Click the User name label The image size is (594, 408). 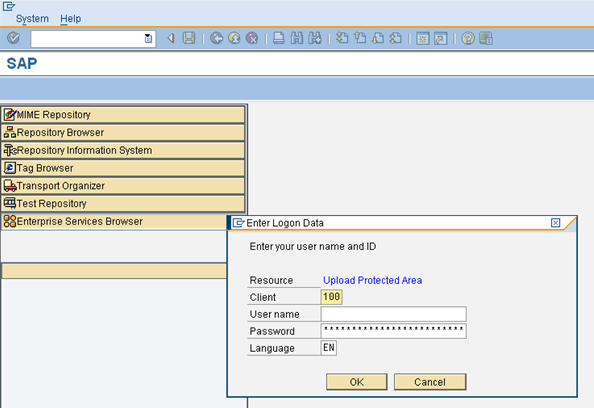pyautogui.click(x=274, y=314)
